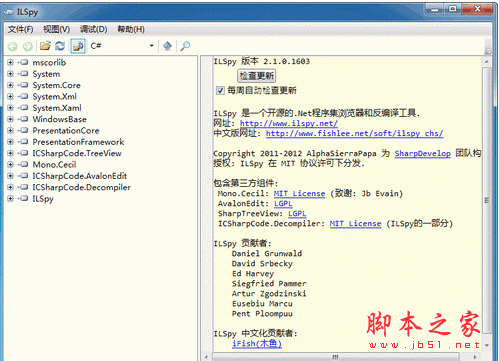Click the ILSpy title bar app icon
Image resolution: width=499 pixels, height=361 pixels.
click(9, 13)
